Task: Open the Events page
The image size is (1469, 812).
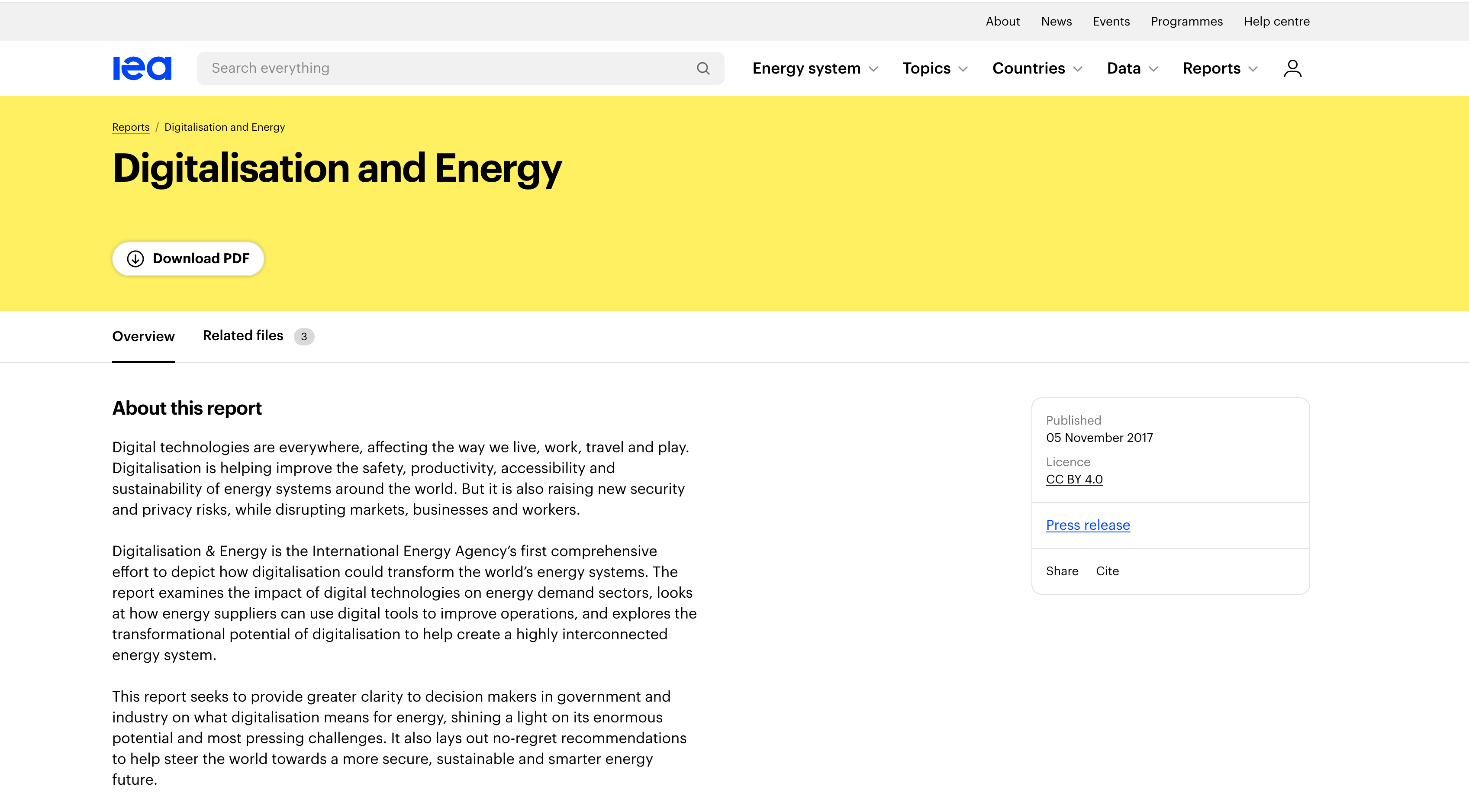Action: point(1111,21)
